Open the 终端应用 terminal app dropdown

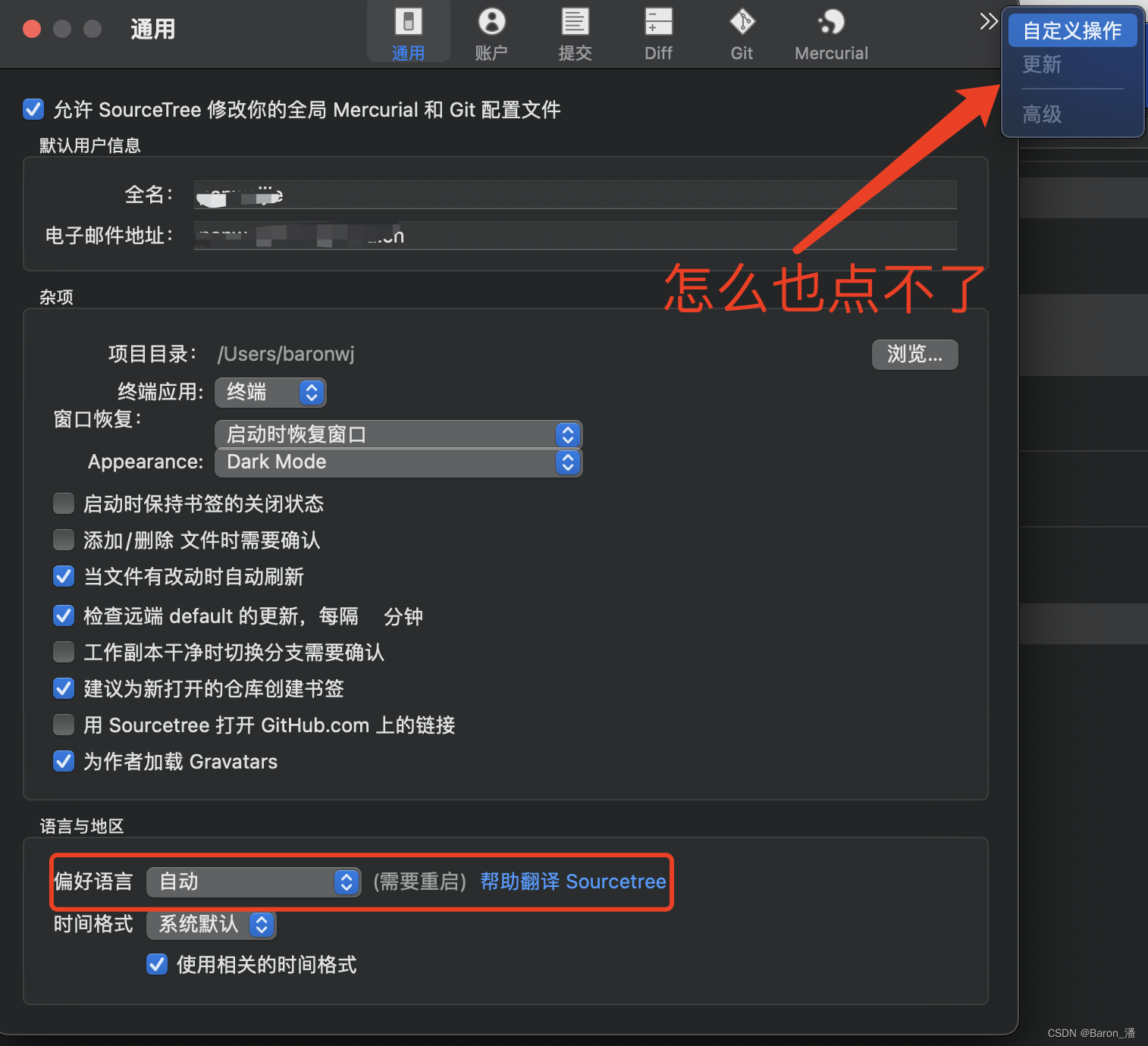click(x=271, y=392)
